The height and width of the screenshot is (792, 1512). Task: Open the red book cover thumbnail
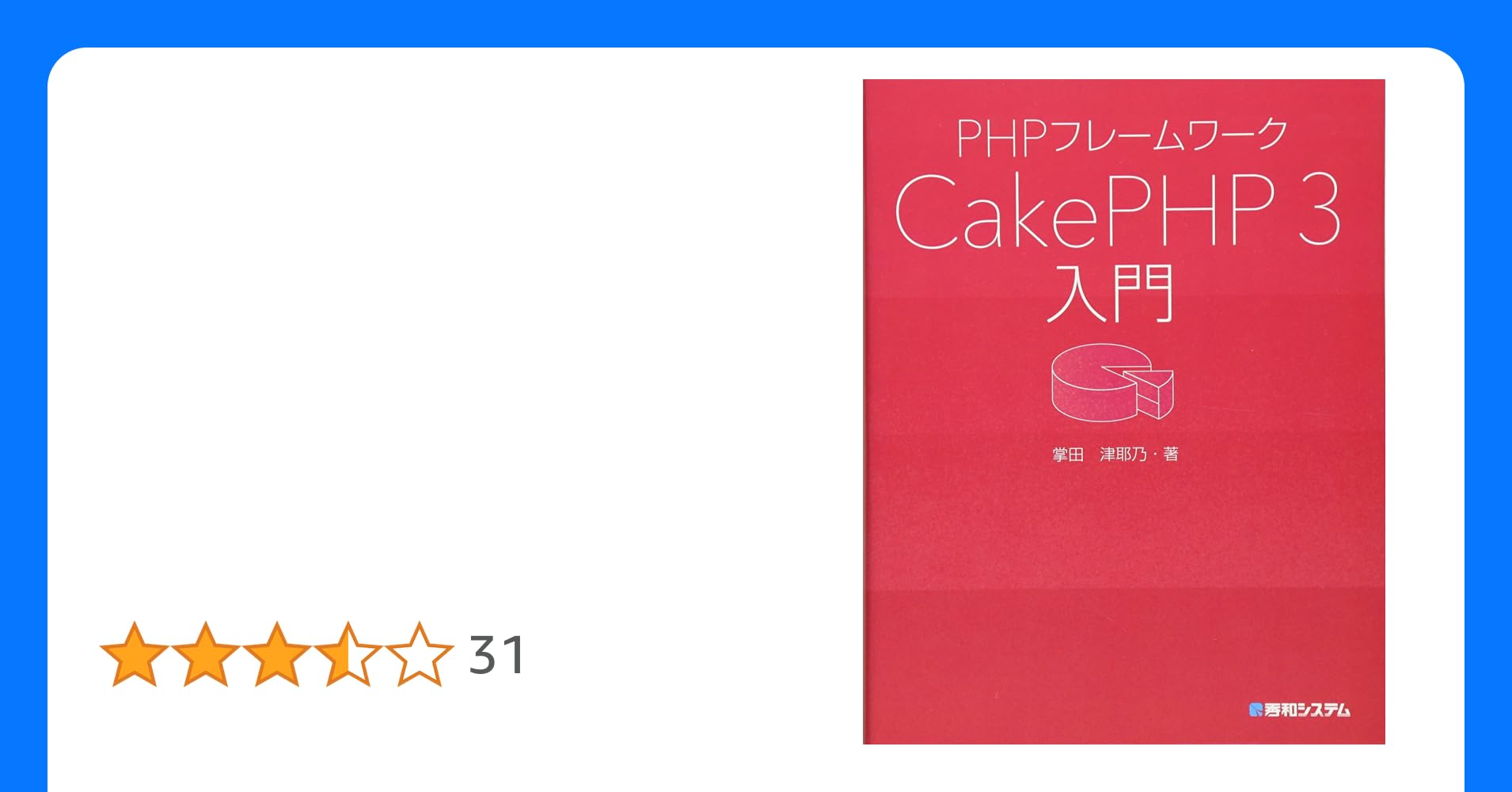(x=1124, y=412)
